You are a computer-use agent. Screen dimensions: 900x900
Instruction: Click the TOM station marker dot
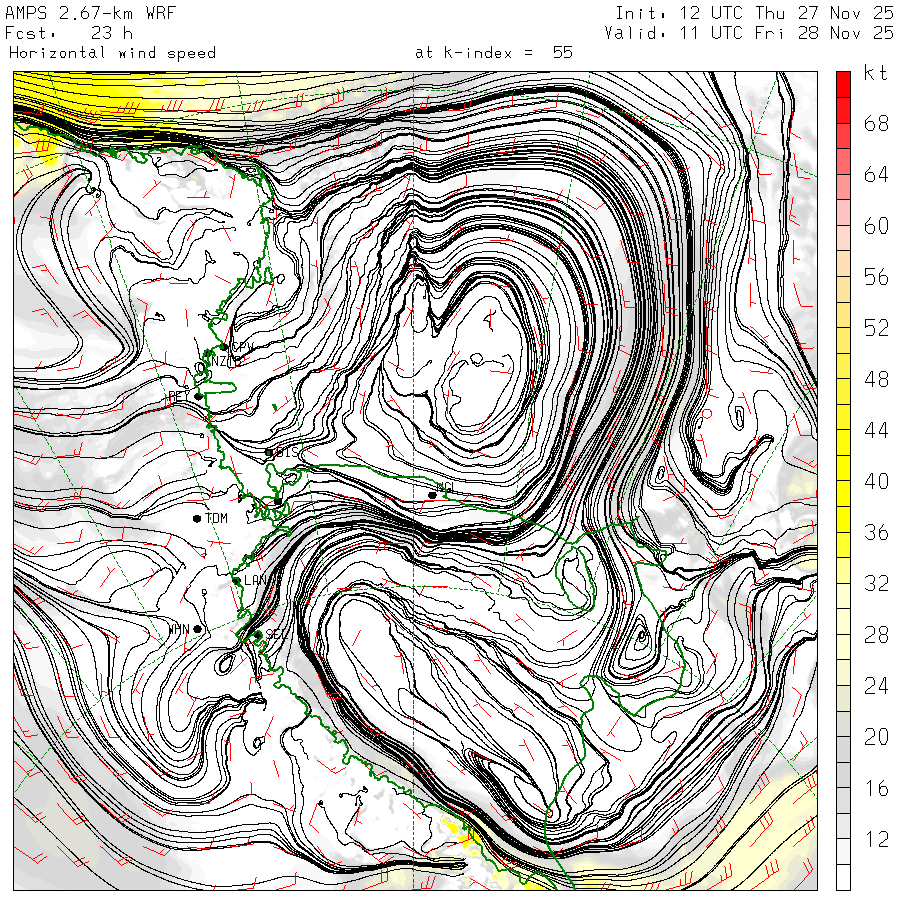pos(197,519)
